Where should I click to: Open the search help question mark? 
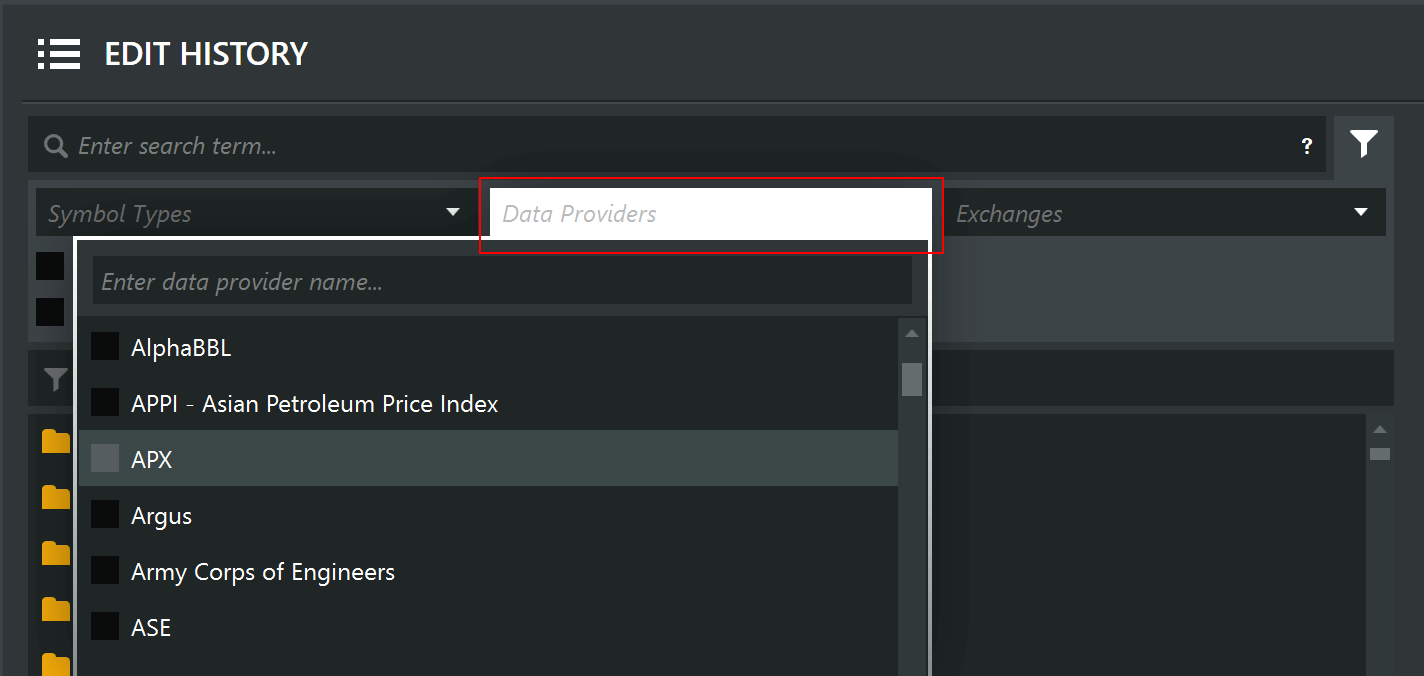tap(1306, 146)
